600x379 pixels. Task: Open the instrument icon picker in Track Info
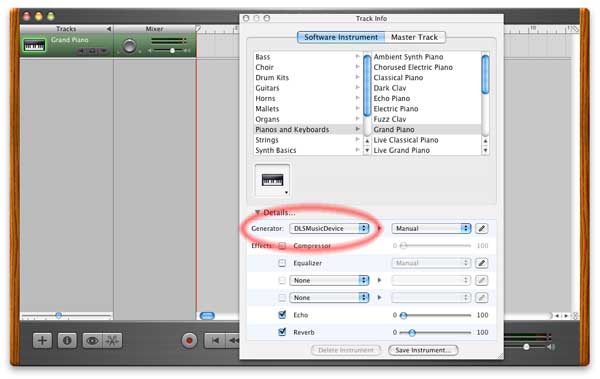(272, 180)
